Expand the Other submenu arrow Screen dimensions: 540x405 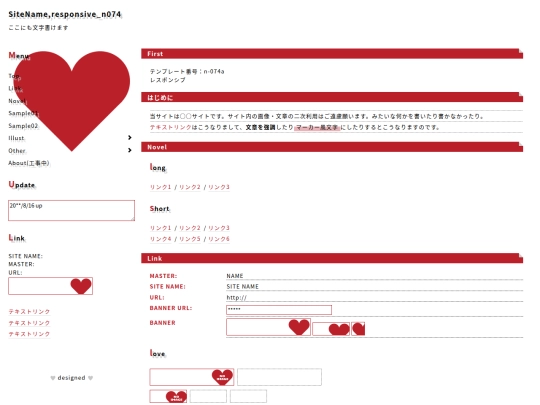coord(130,150)
